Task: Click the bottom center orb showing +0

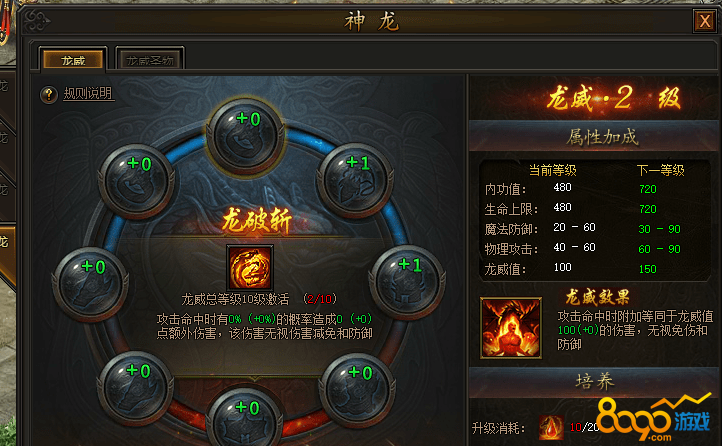Action: tap(244, 419)
